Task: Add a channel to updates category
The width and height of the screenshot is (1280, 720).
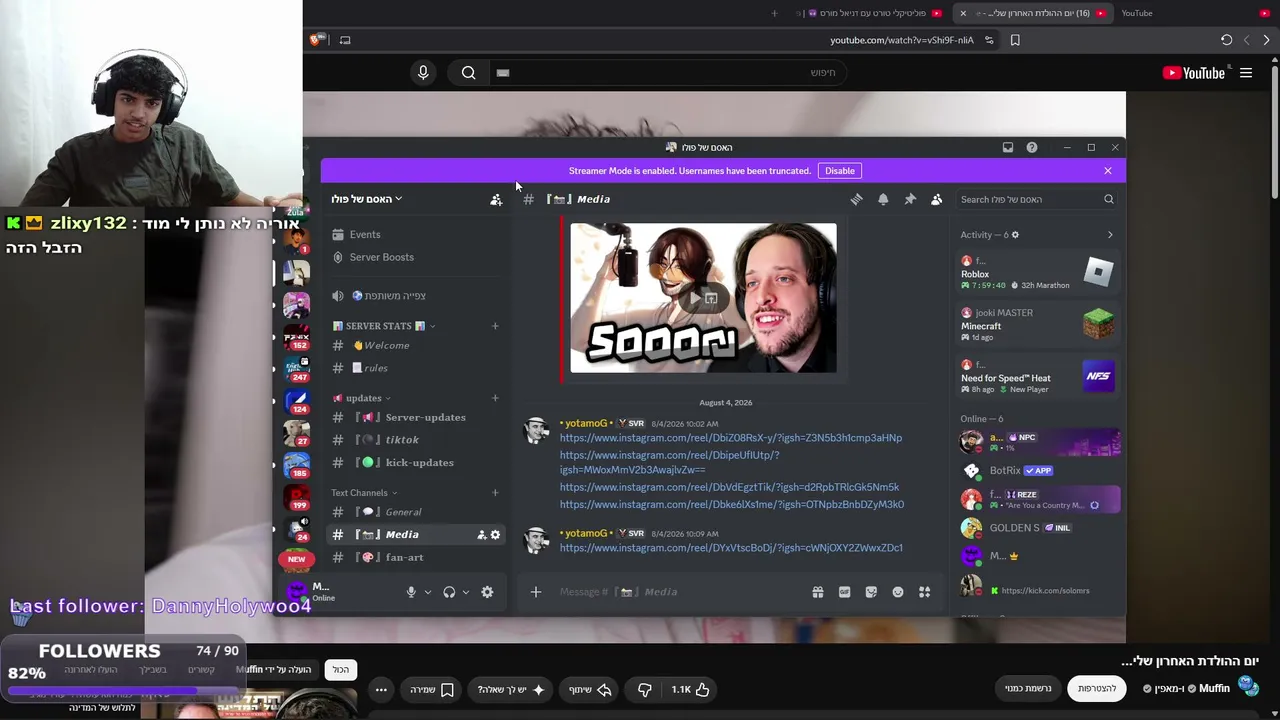Action: (495, 398)
